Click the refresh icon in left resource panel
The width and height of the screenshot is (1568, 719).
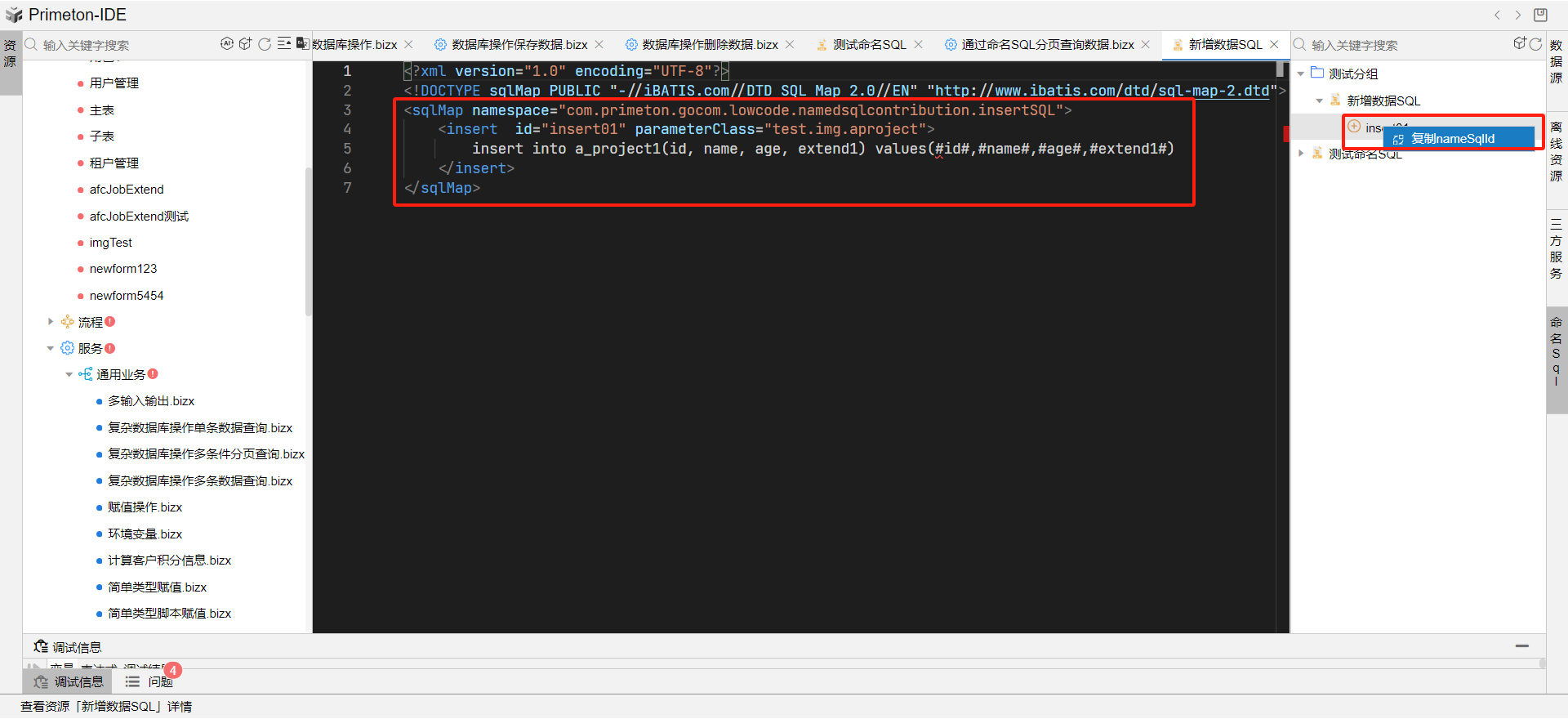tap(265, 44)
